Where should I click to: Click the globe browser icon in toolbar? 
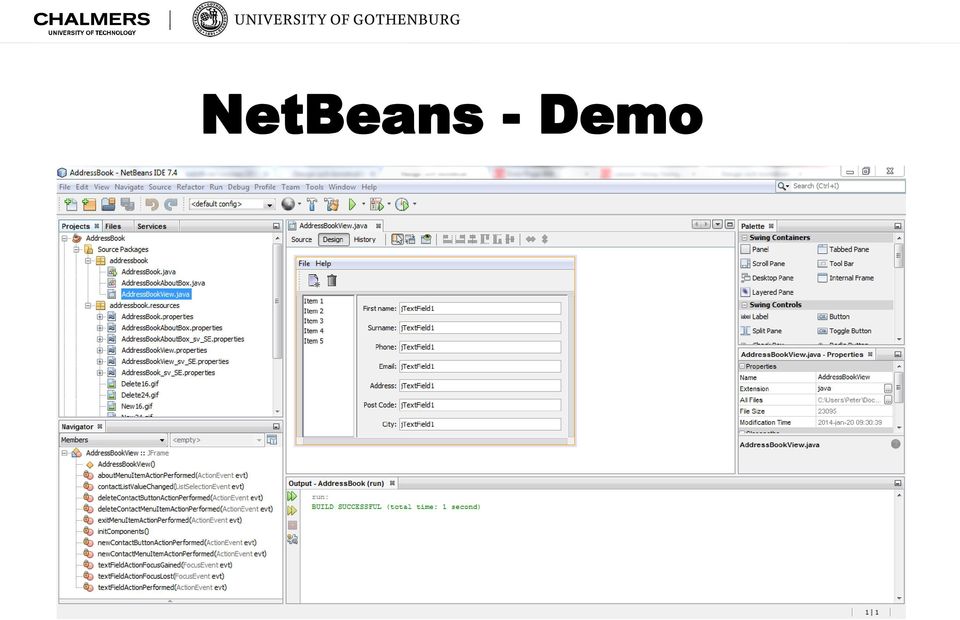coord(288,204)
